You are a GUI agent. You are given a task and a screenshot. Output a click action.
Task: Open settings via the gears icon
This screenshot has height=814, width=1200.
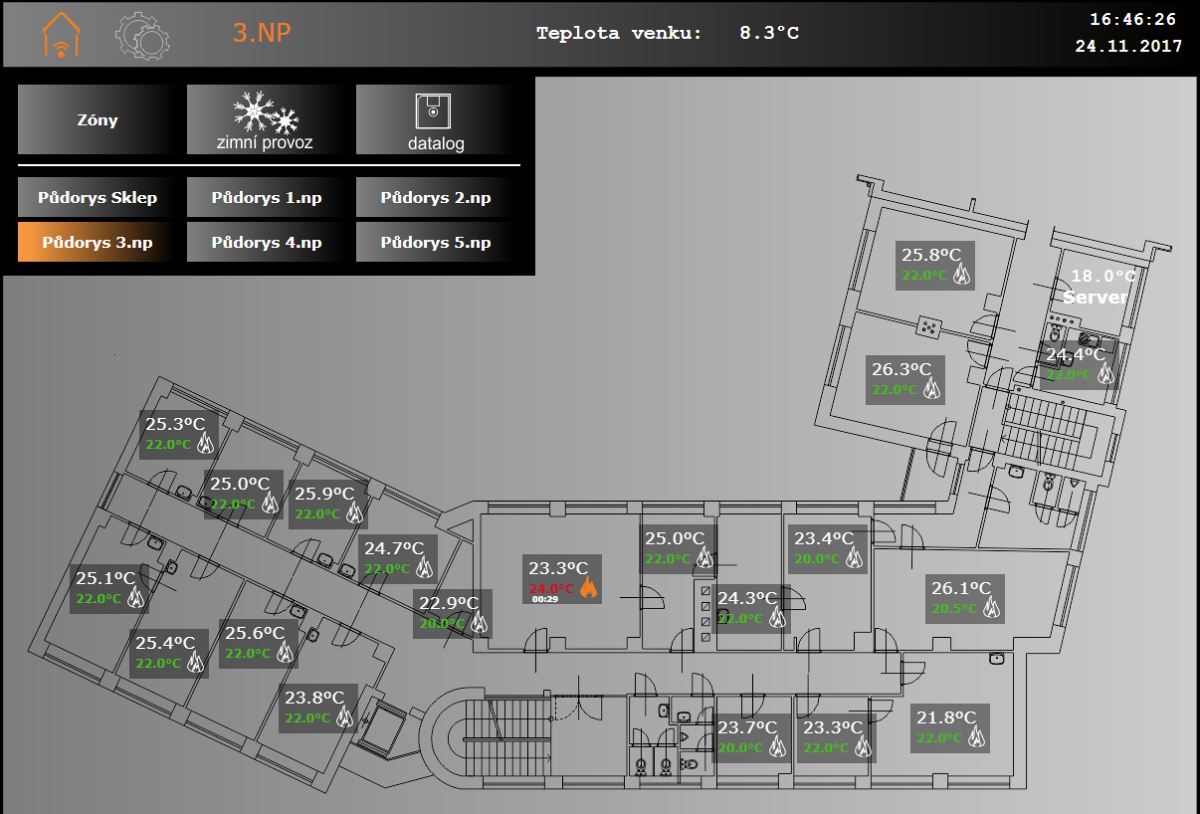(x=136, y=34)
